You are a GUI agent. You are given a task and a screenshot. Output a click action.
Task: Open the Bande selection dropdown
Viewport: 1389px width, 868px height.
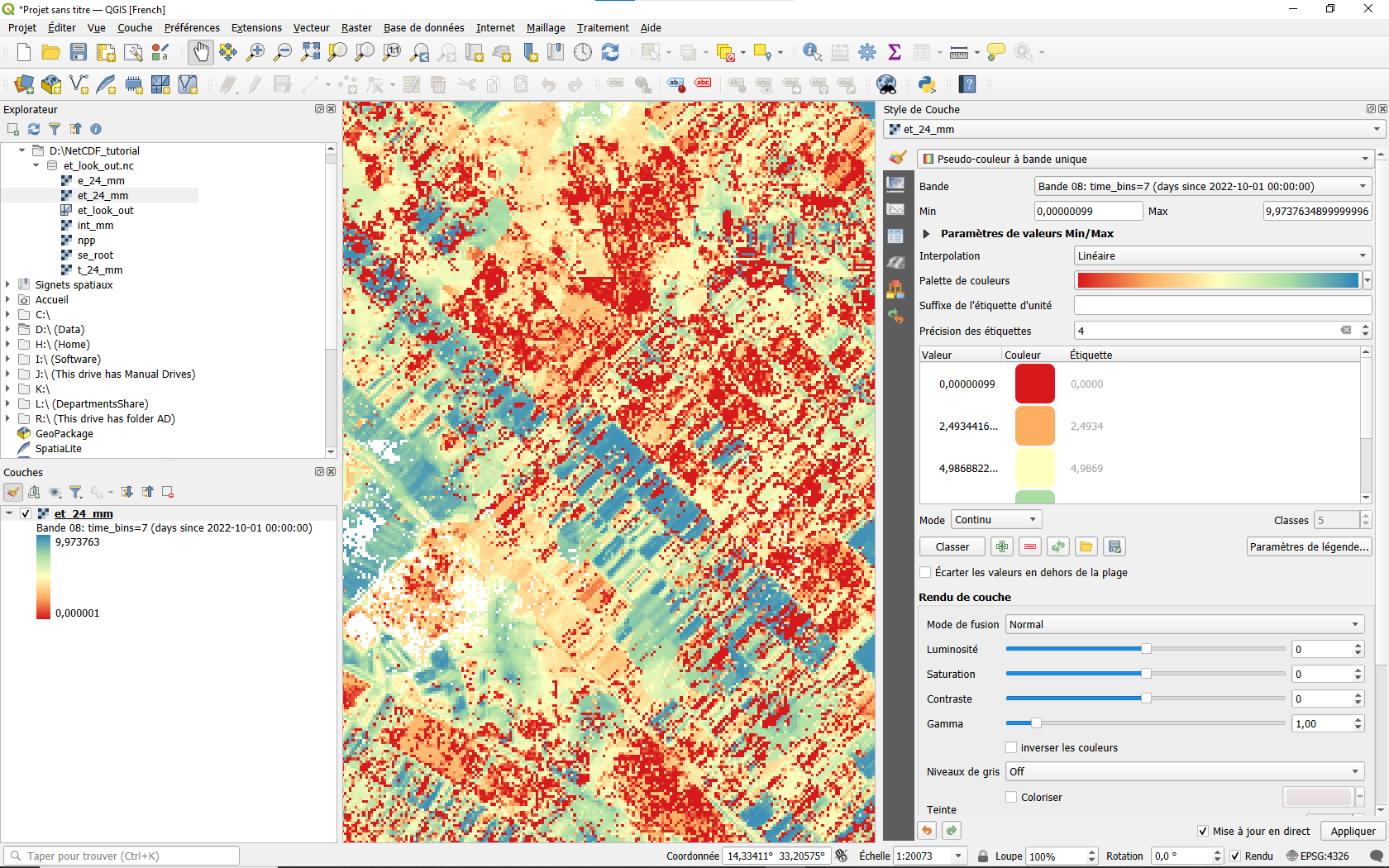tap(1203, 186)
